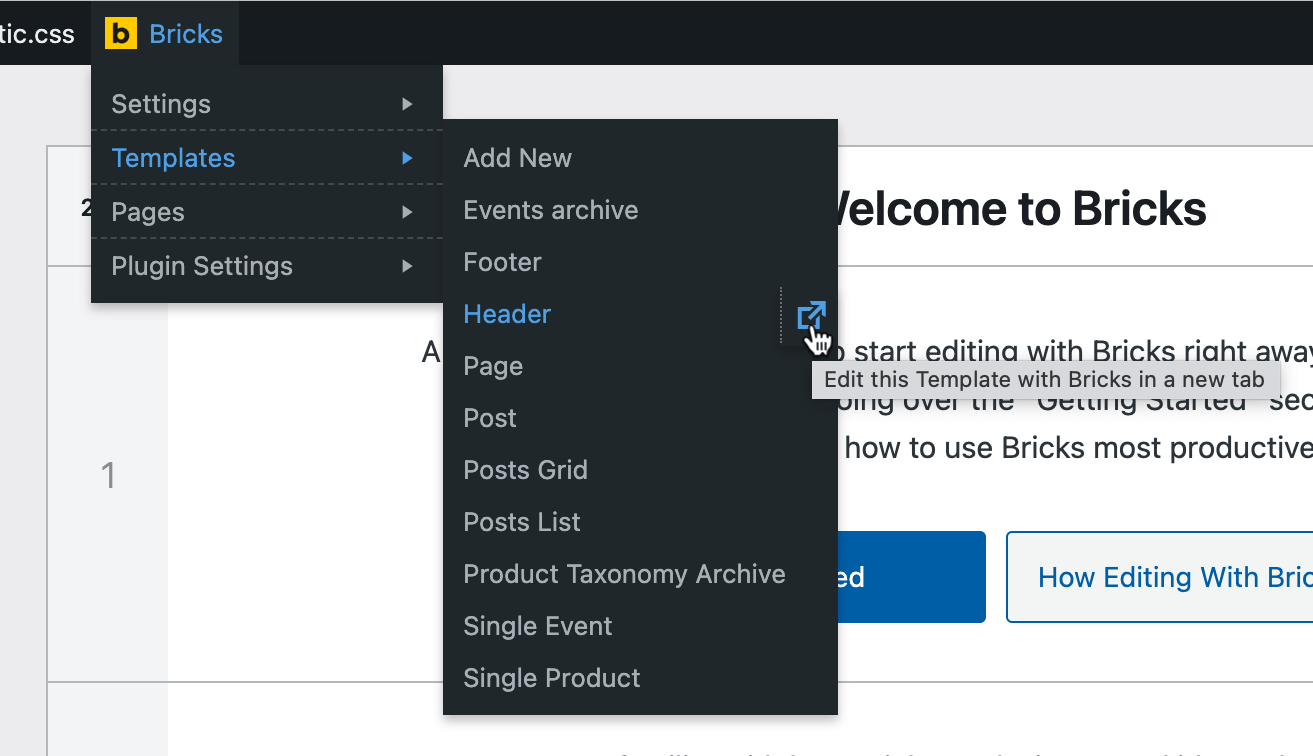Click the How Editing With Bricks button
1313x756 pixels.
coord(1160,577)
